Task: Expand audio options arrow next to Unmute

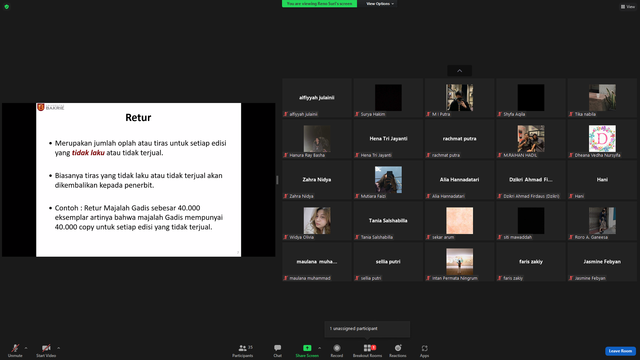Action: click(26, 348)
